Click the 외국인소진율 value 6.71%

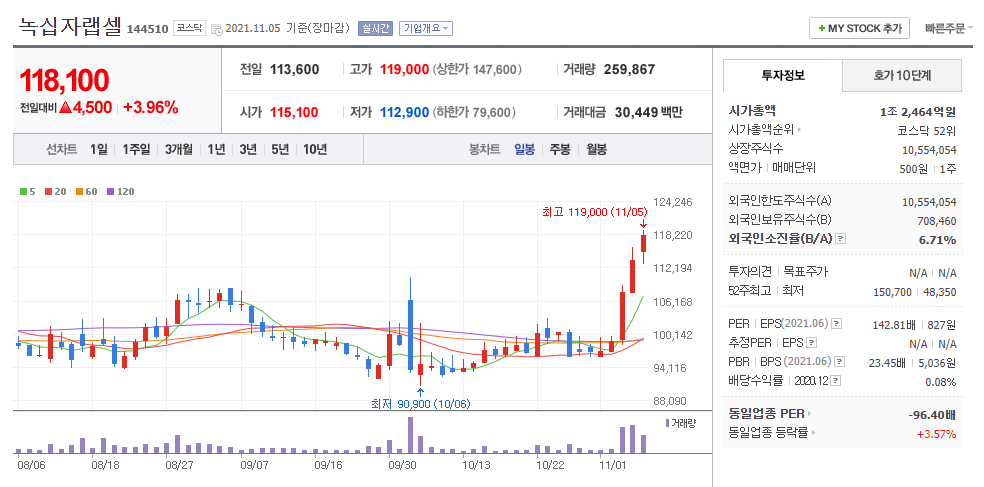pyautogui.click(x=938, y=240)
